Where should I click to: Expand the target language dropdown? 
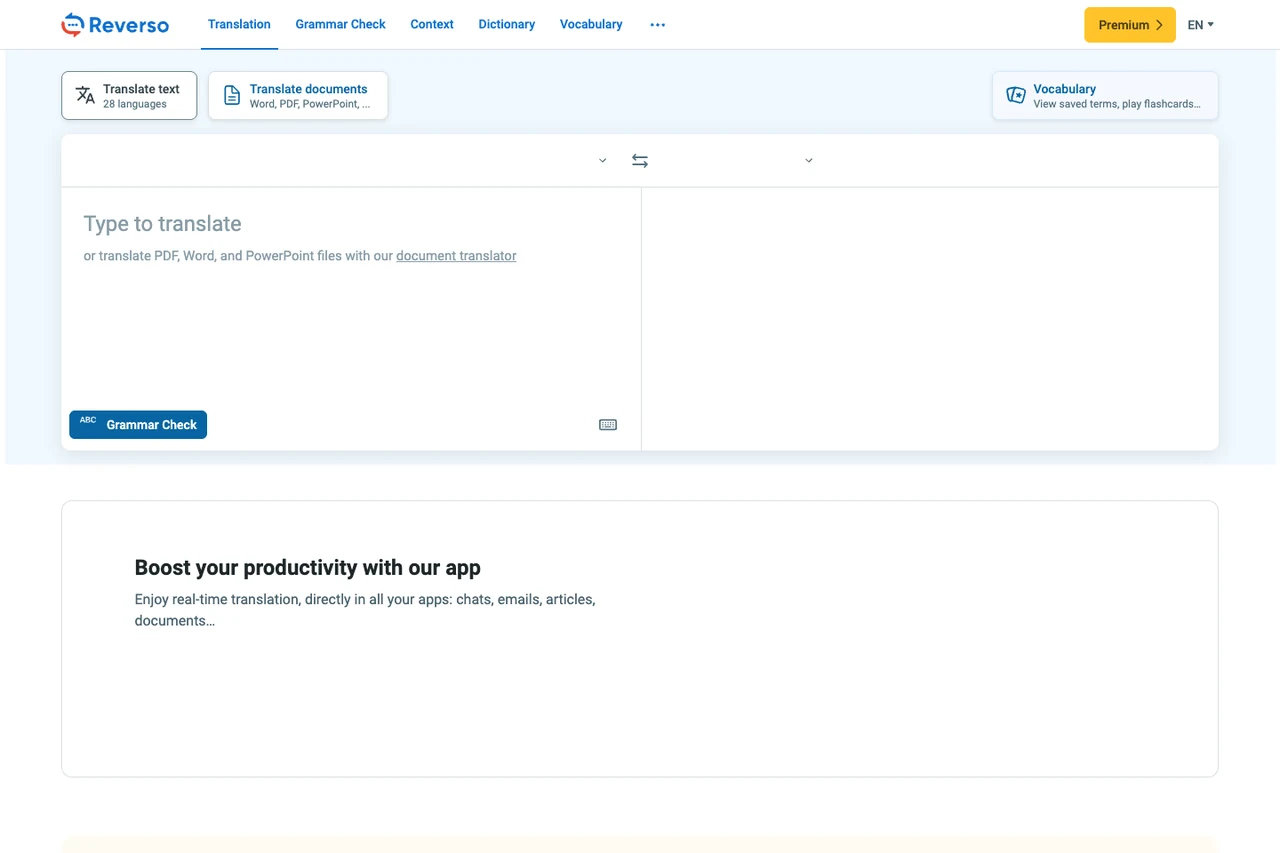(809, 160)
